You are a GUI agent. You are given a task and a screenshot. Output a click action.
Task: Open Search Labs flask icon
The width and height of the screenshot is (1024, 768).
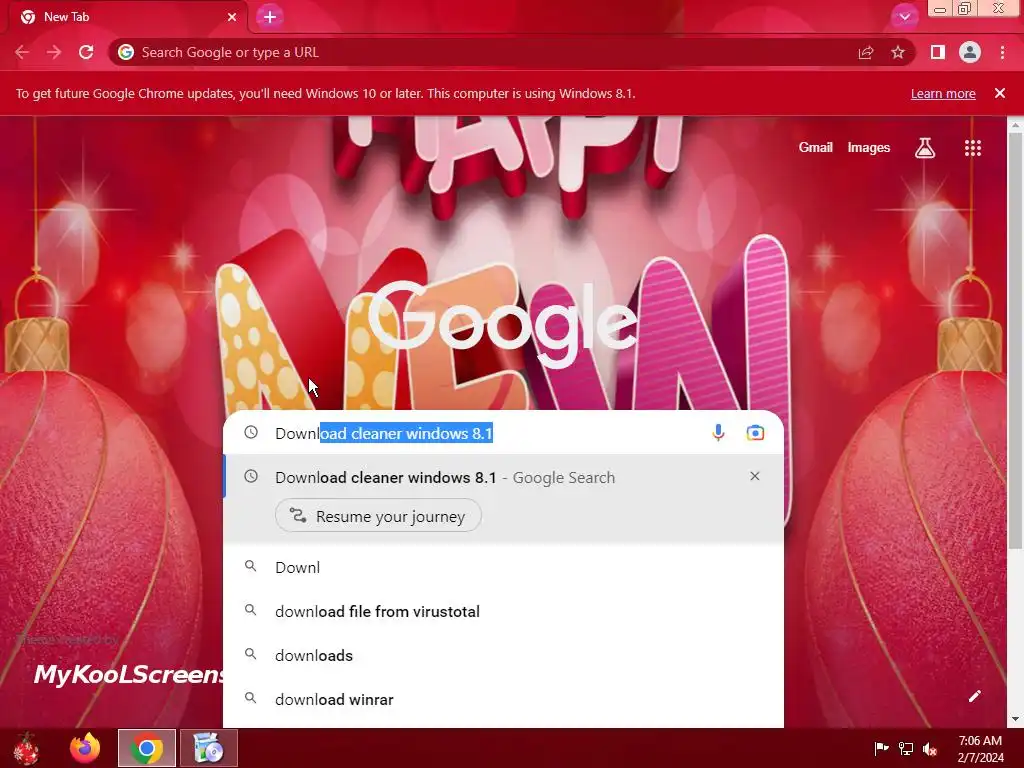click(x=925, y=148)
